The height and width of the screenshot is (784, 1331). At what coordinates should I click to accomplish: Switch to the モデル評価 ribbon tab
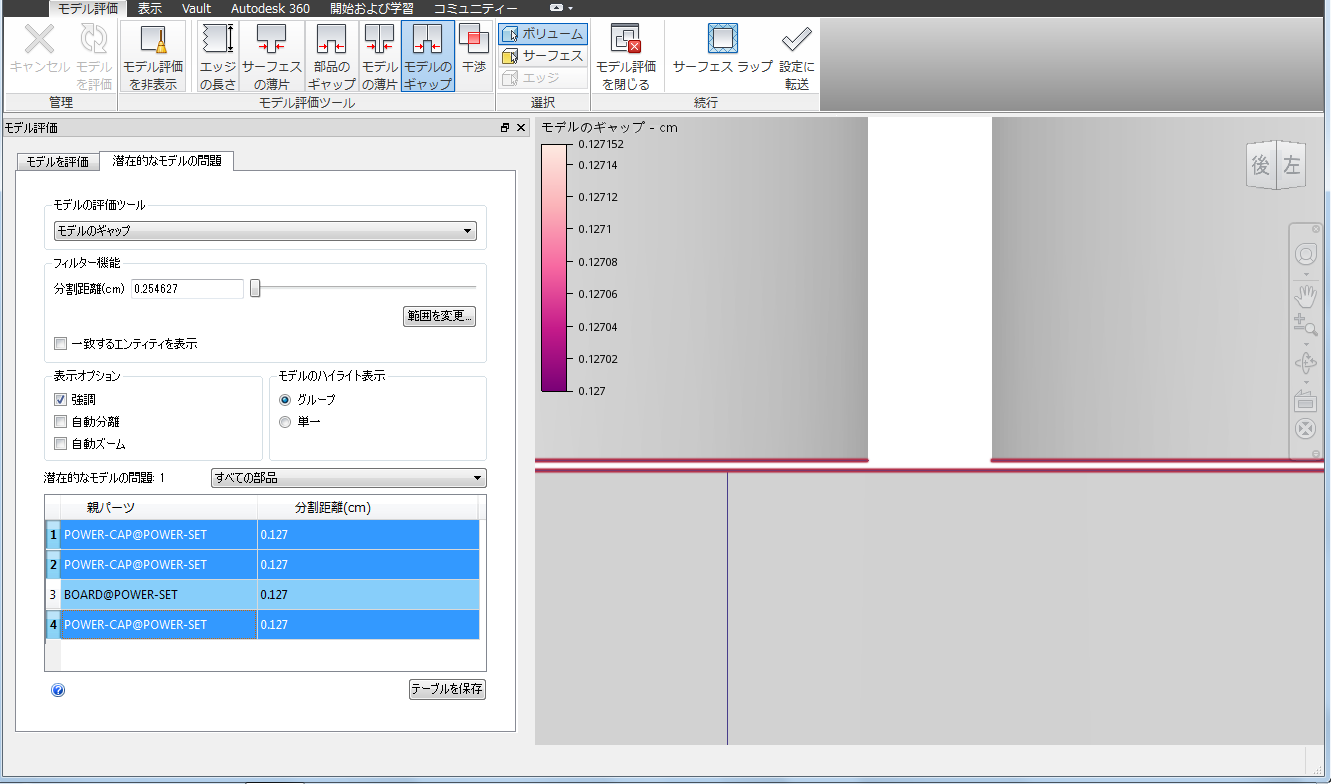point(88,8)
